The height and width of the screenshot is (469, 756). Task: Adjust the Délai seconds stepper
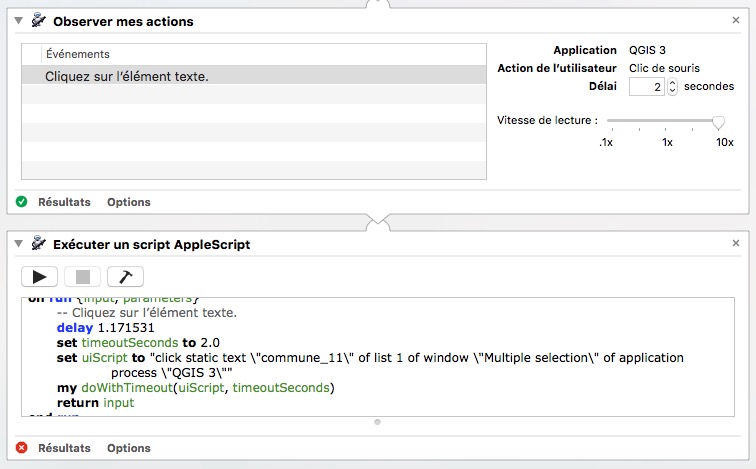point(672,87)
